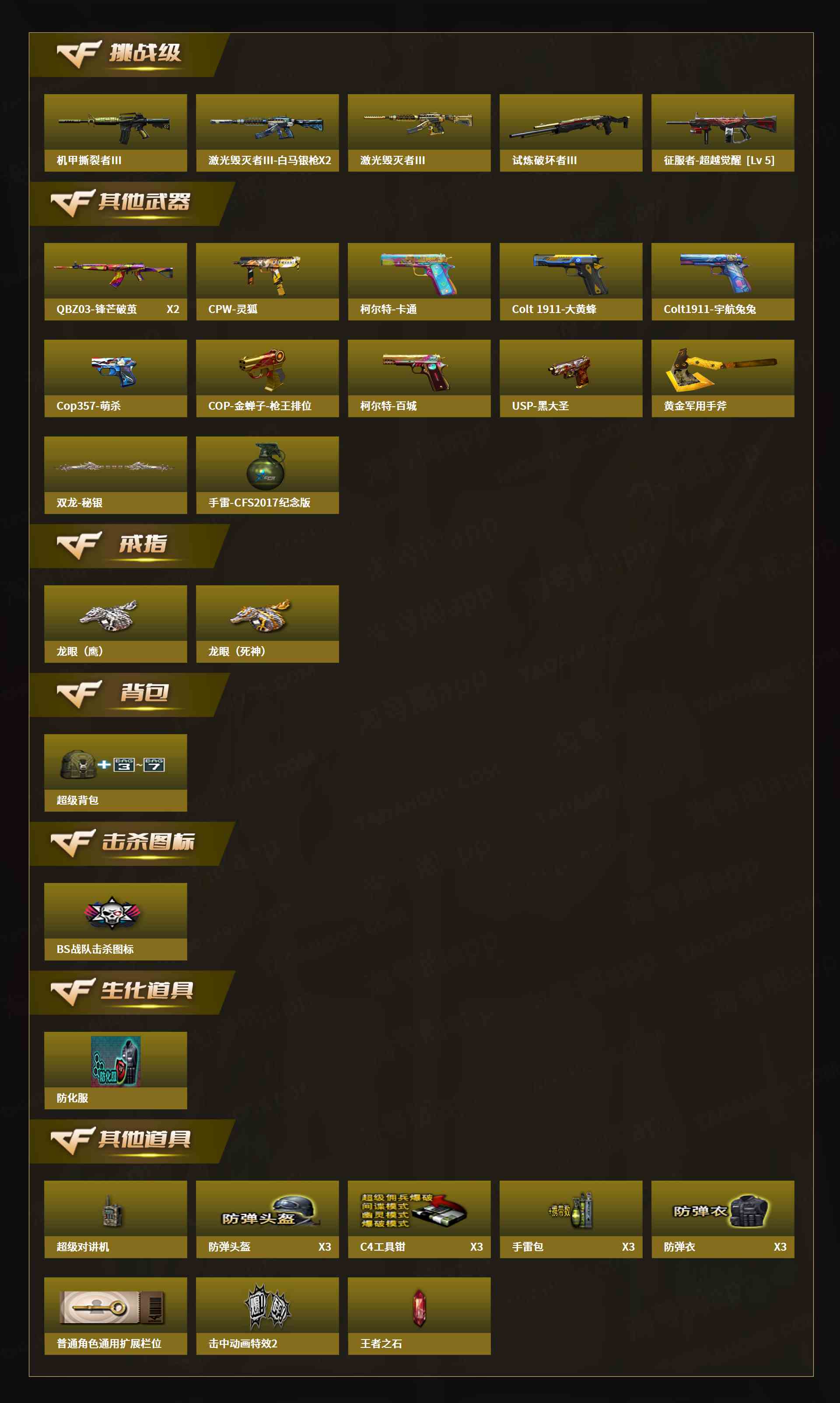Select the 黄金军用手斧 axe icon
Image resolution: width=840 pixels, height=1403 pixels.
coord(722,370)
